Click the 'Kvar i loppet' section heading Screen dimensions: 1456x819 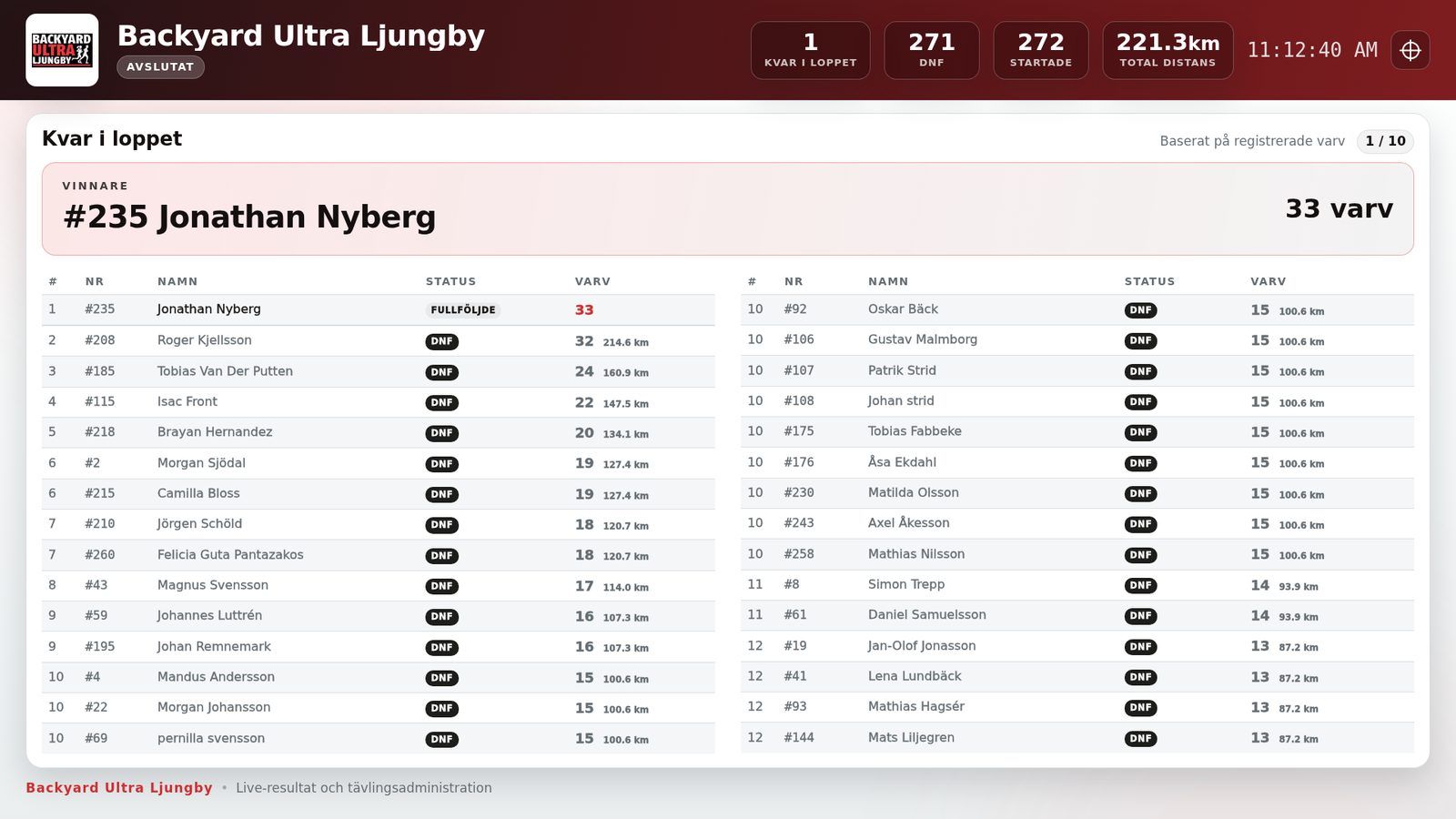tap(112, 138)
